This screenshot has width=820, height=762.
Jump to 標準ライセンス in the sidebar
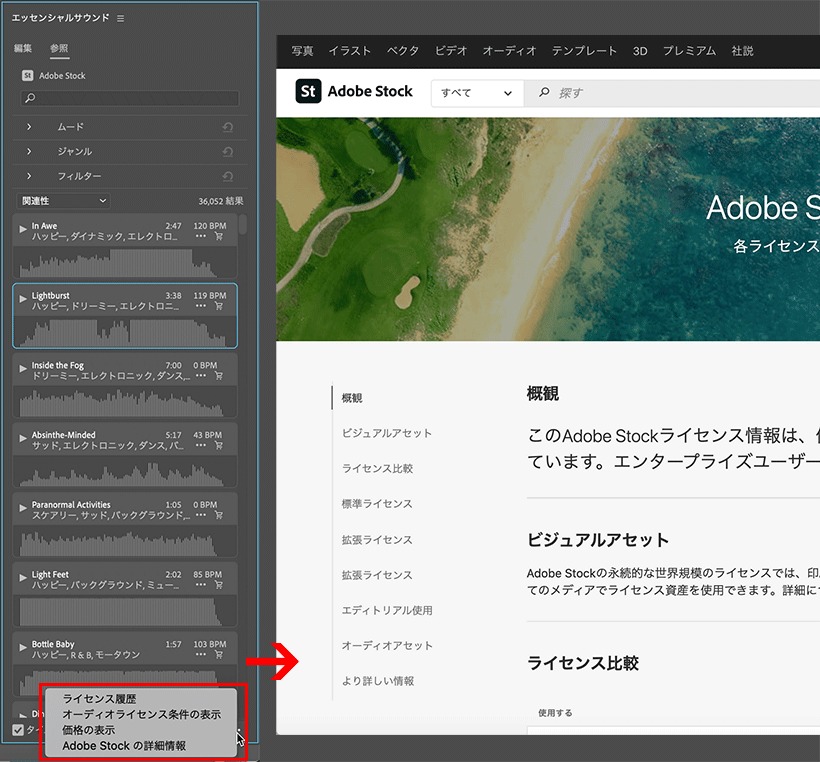(377, 504)
